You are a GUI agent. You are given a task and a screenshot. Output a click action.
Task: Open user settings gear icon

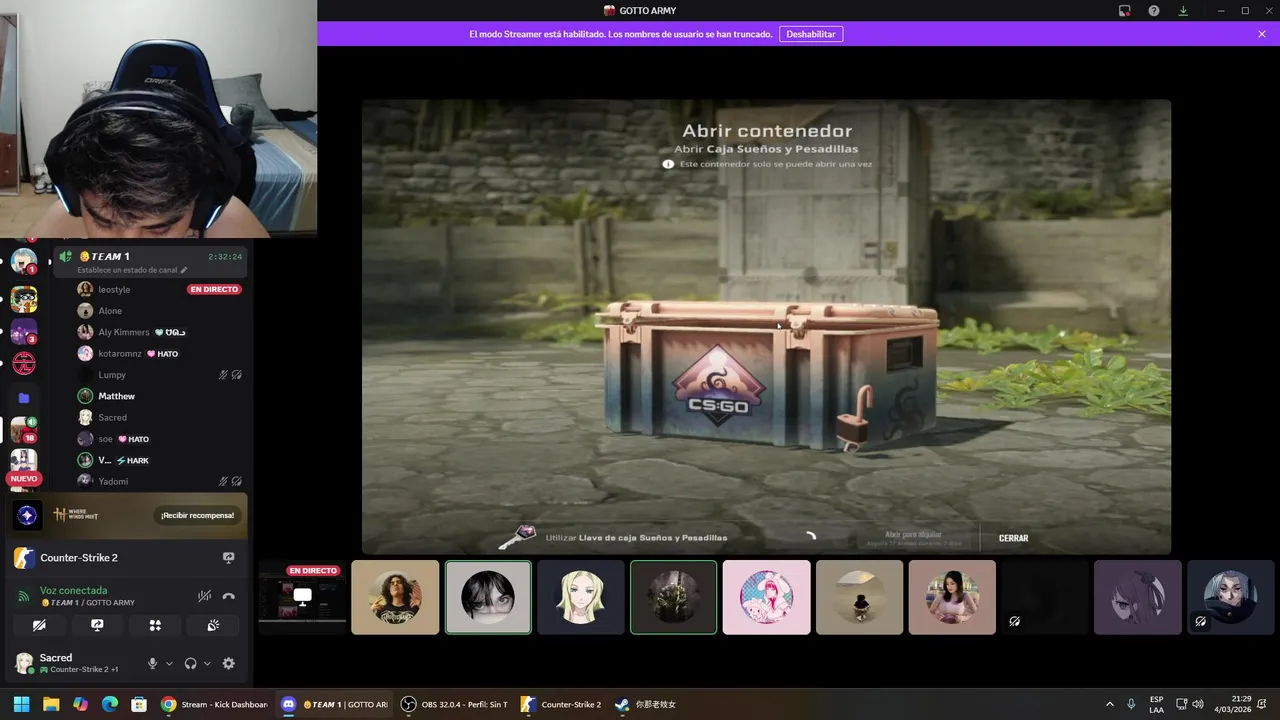(228, 663)
